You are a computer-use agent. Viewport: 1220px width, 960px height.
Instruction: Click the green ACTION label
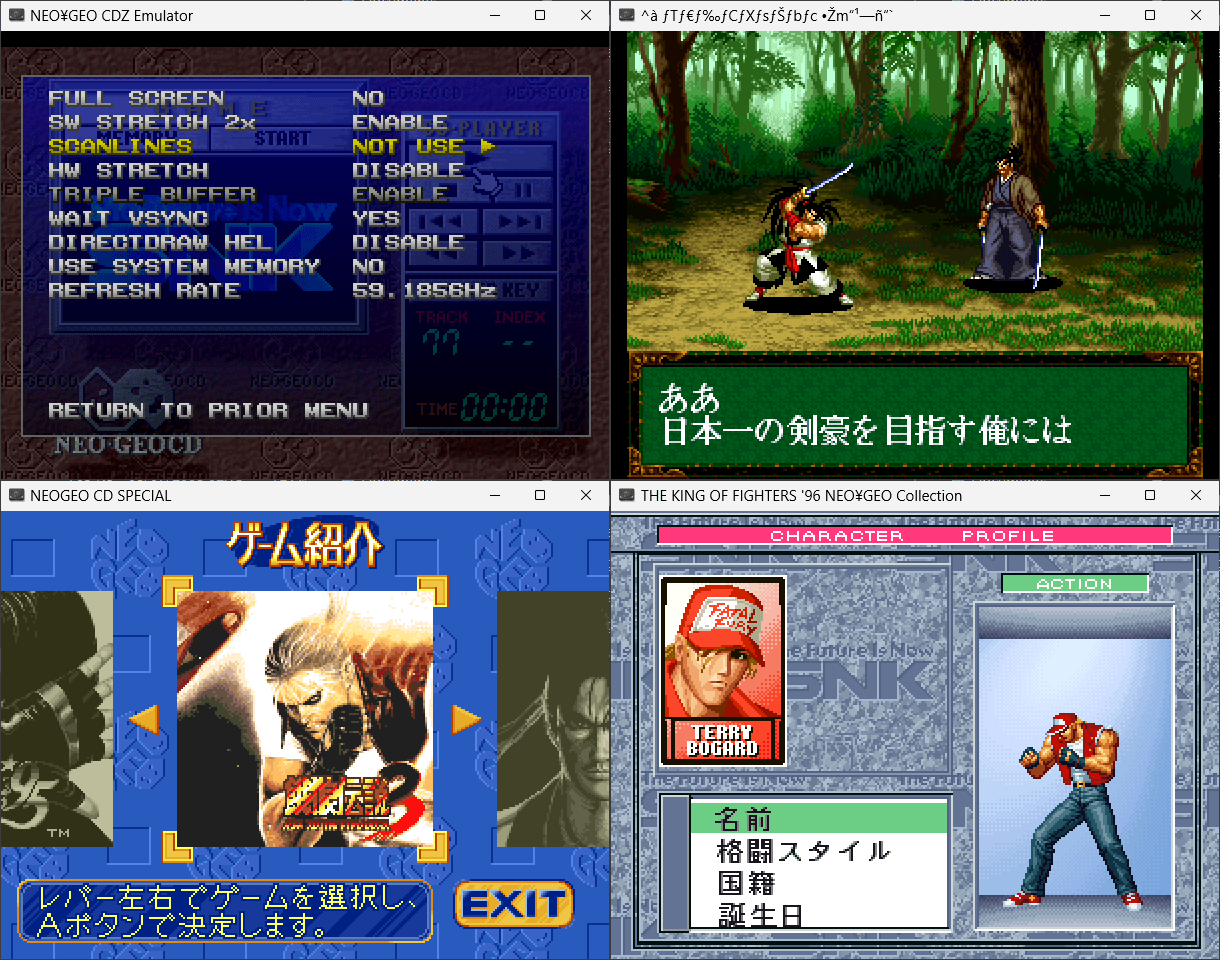pyautogui.click(x=1075, y=584)
